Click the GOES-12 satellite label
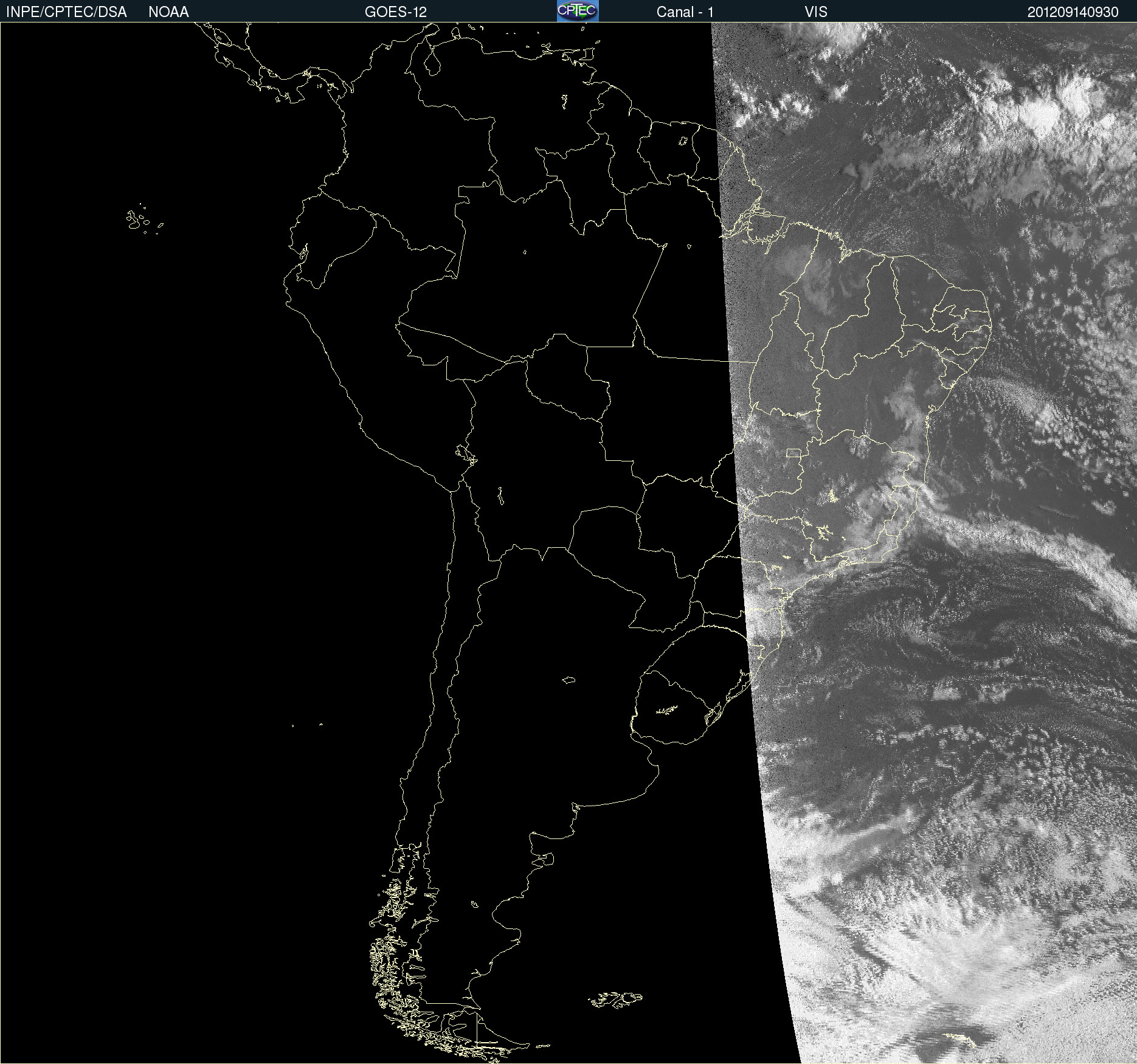The height and width of the screenshot is (1064, 1137). [396, 12]
